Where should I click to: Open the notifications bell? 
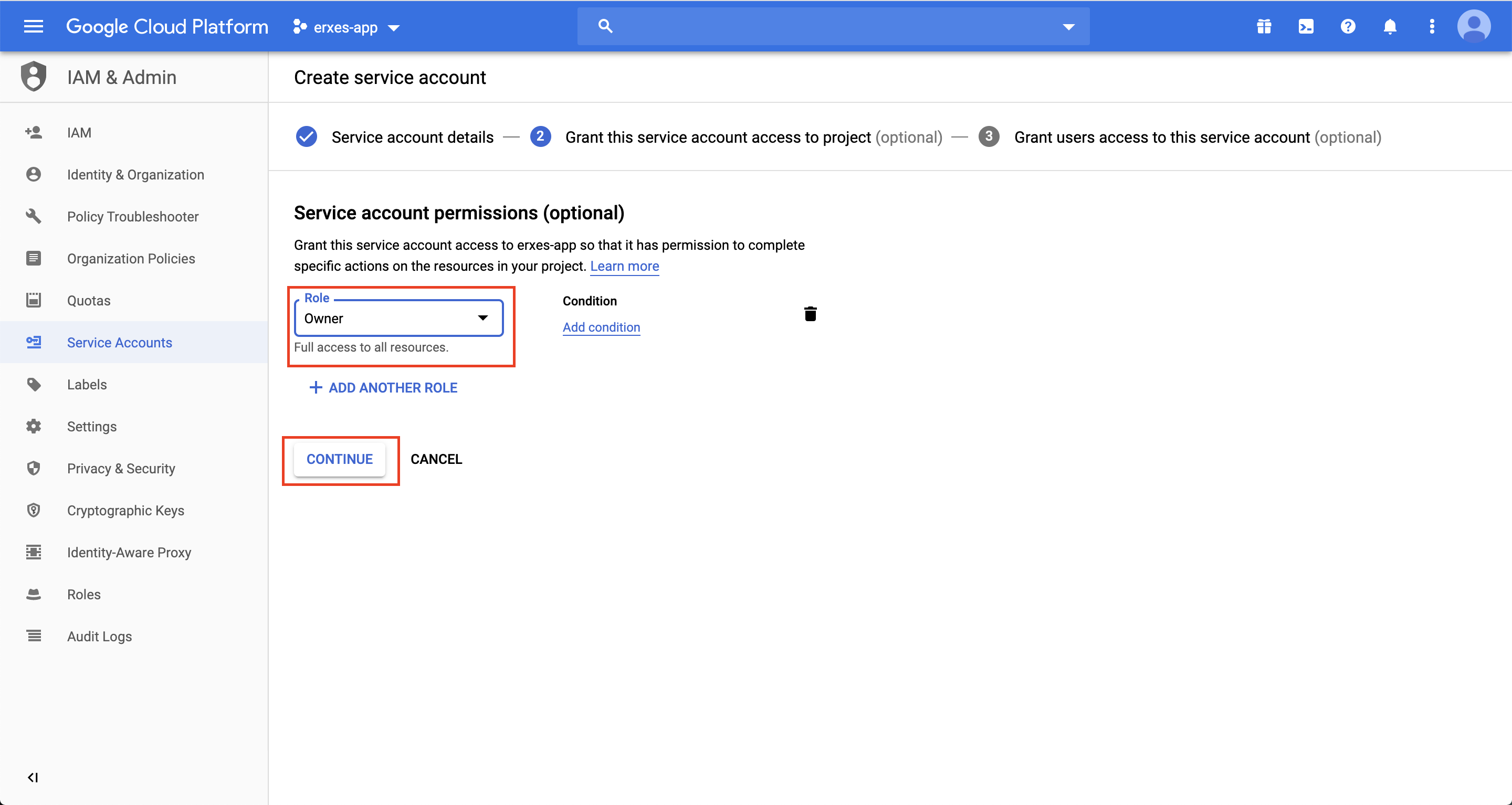pos(1389,26)
